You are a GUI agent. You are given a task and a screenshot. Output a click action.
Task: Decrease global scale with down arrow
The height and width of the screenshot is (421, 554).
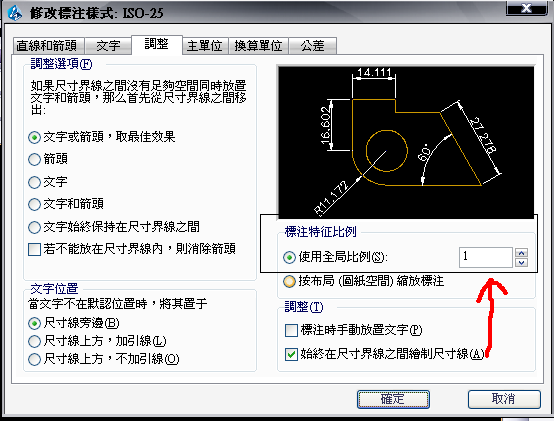coord(521,262)
